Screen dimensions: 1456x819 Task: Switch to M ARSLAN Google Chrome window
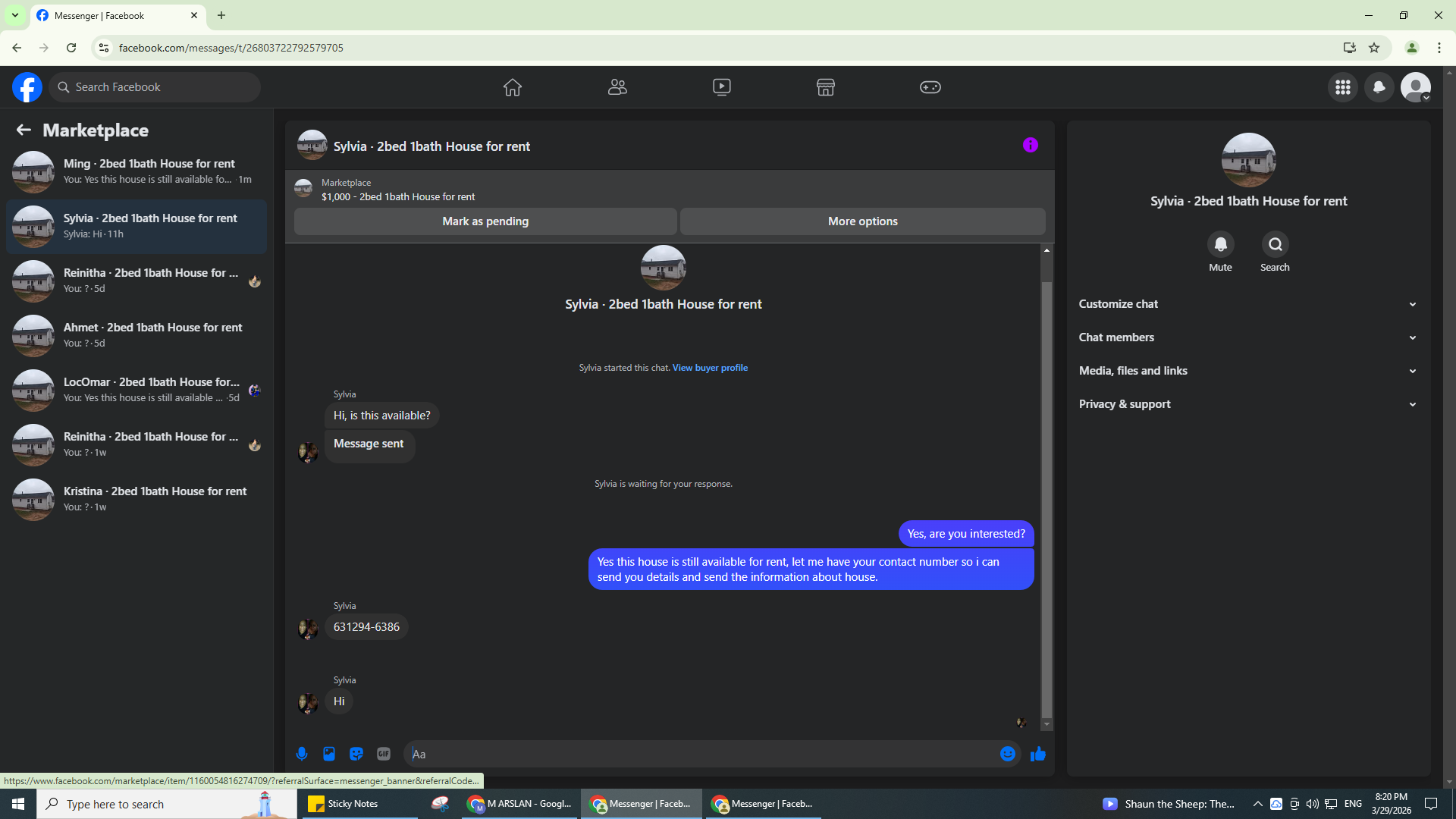pos(520,804)
